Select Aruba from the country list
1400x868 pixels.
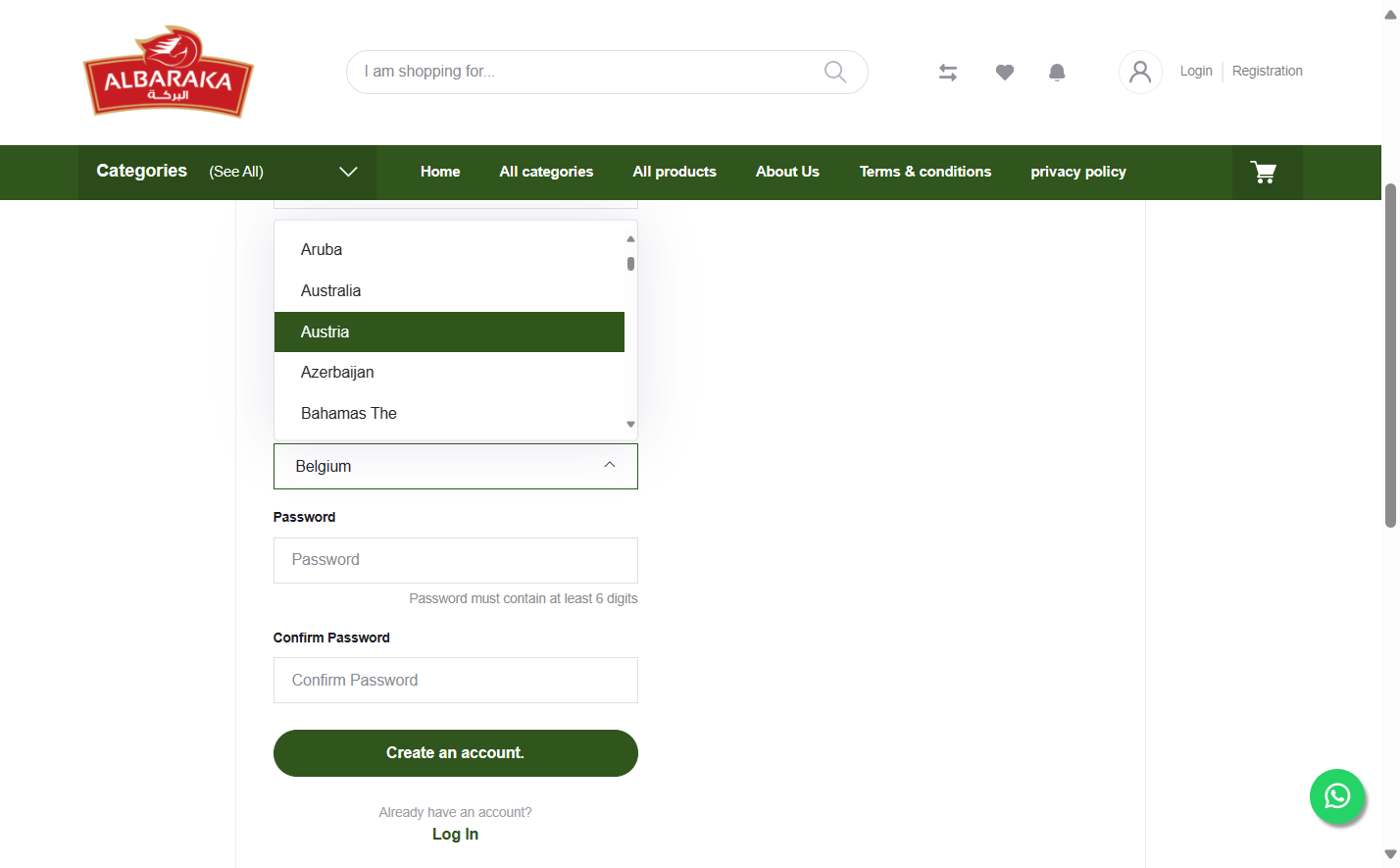(449, 250)
